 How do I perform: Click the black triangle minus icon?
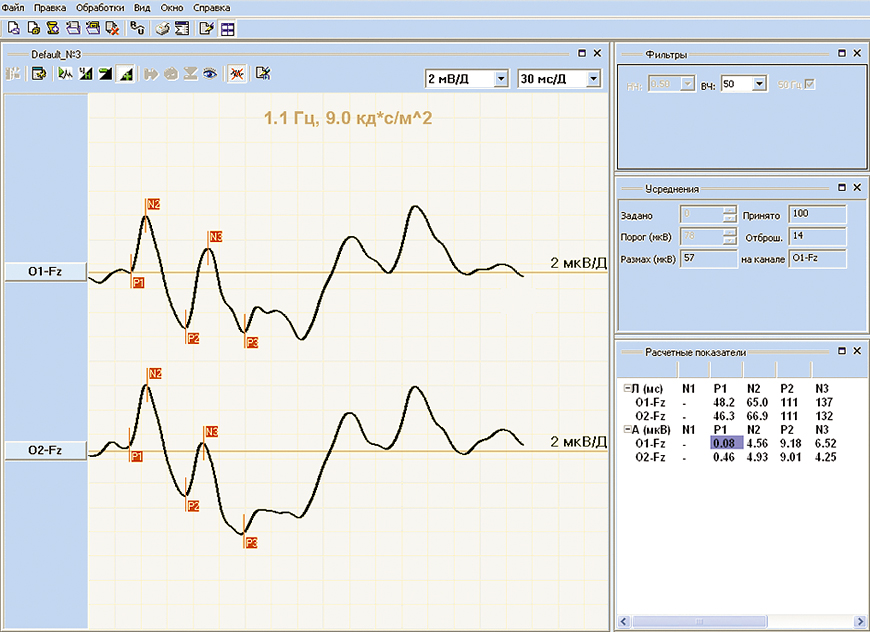105,74
